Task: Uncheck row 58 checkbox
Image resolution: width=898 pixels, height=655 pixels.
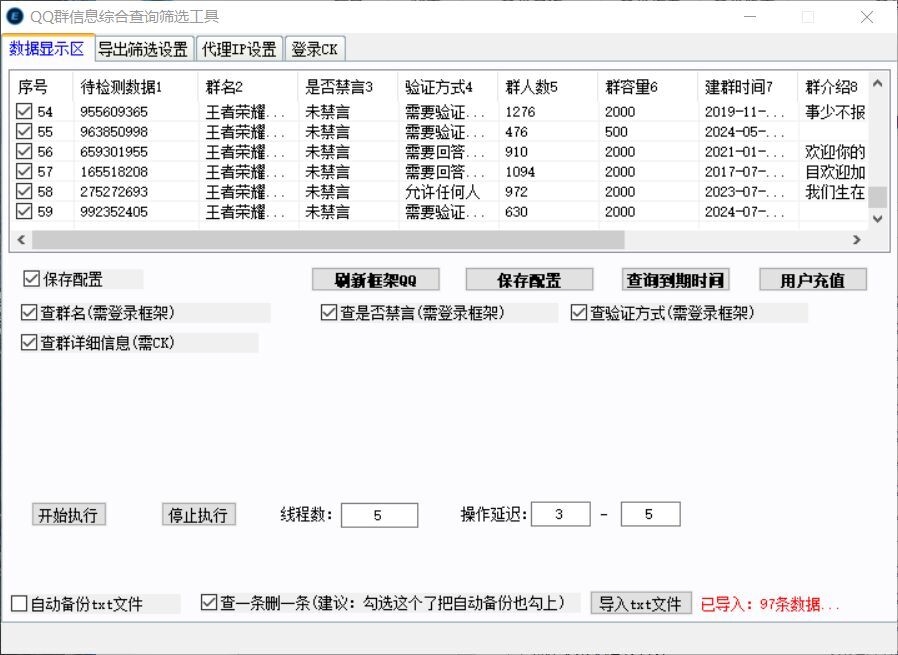Action: [x=24, y=191]
